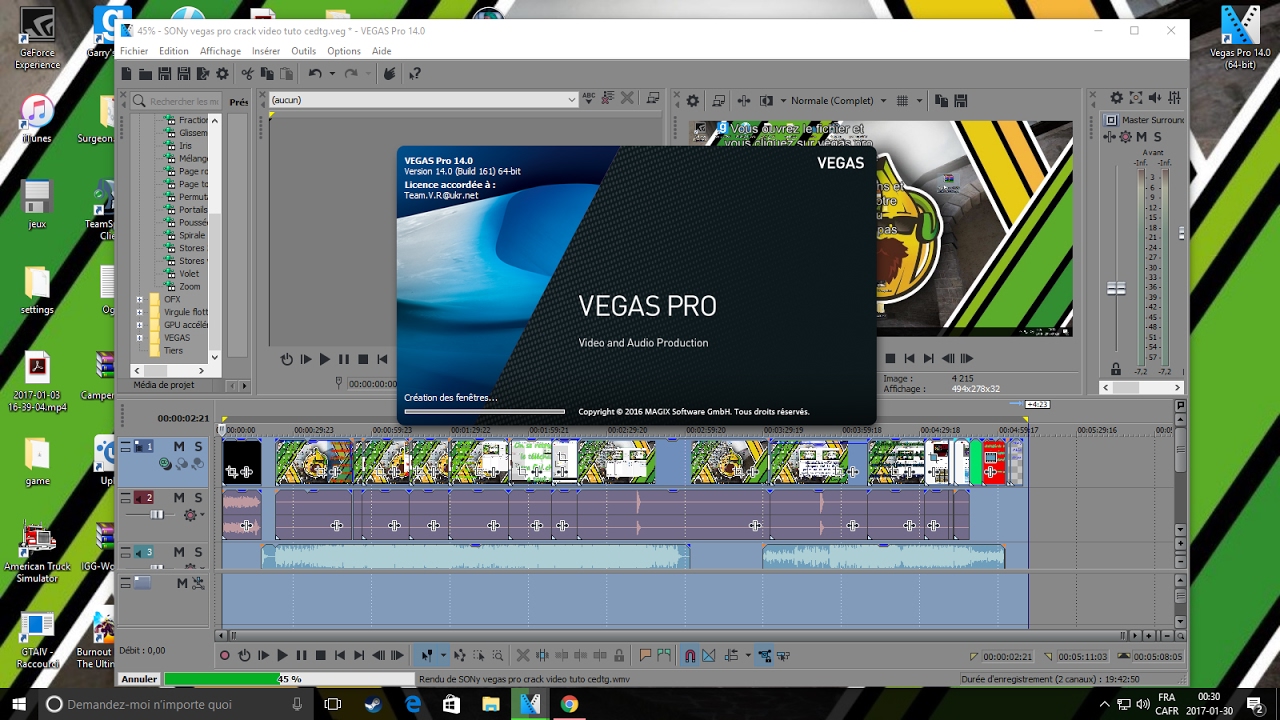Save the preview snapshot to file
Image resolution: width=1280 pixels, height=720 pixels.
pyautogui.click(x=961, y=100)
